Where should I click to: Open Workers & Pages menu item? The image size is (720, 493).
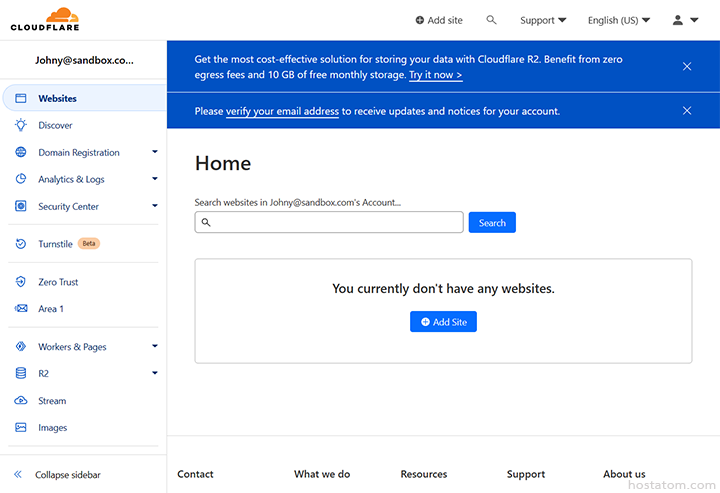[72, 347]
